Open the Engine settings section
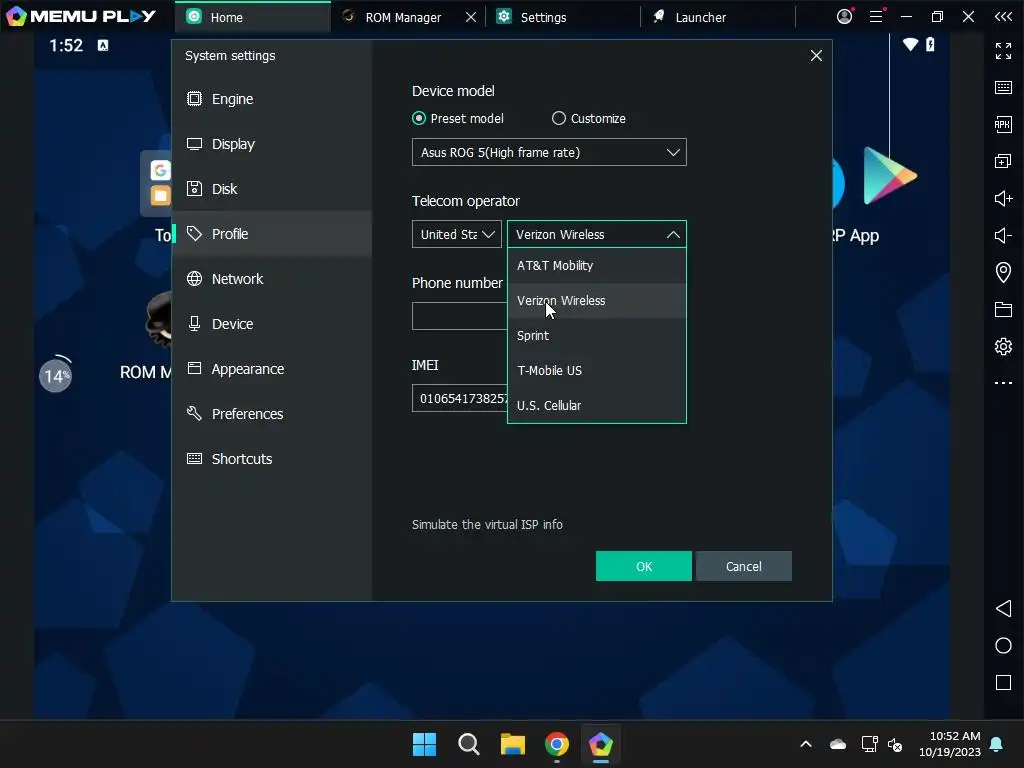This screenshot has width=1024, height=768. tap(272, 99)
